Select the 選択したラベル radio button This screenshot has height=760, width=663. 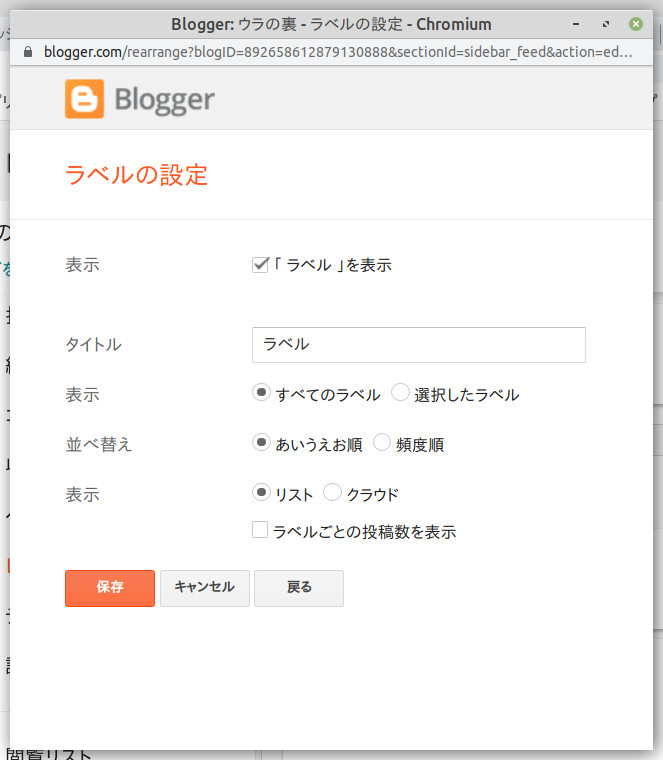400,392
